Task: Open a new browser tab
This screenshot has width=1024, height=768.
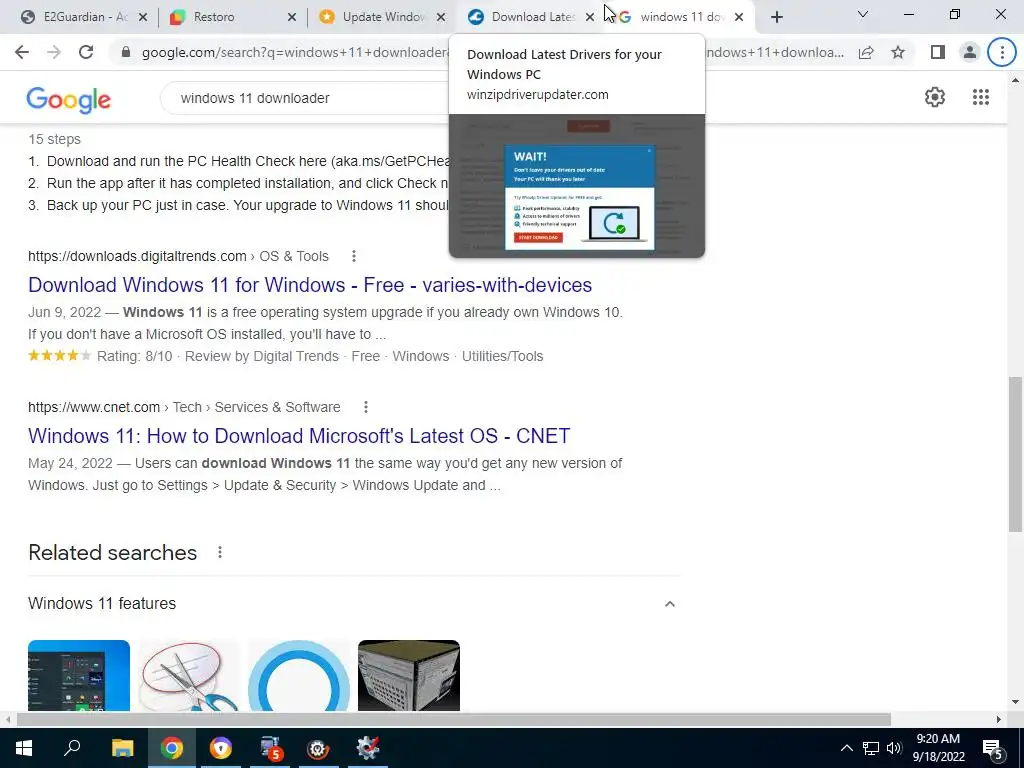Action: pyautogui.click(x=776, y=17)
